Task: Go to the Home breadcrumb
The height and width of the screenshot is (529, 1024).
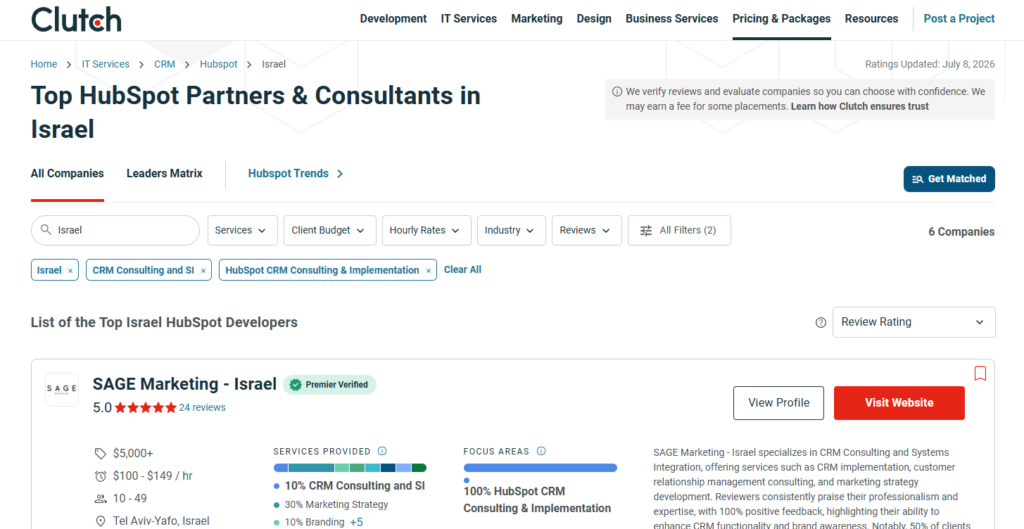Action: (44, 64)
